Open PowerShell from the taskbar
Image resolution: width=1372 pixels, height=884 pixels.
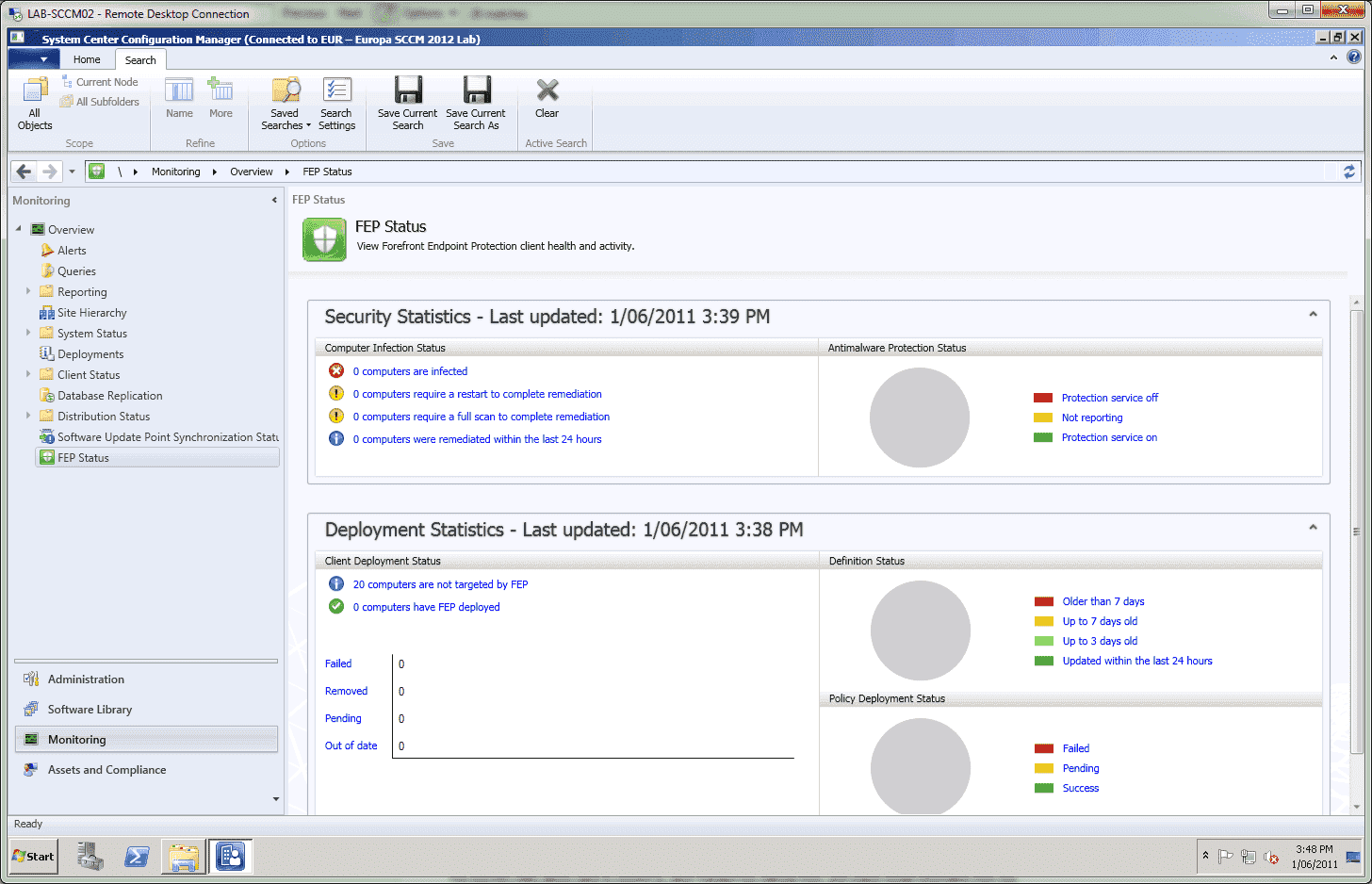(x=137, y=857)
